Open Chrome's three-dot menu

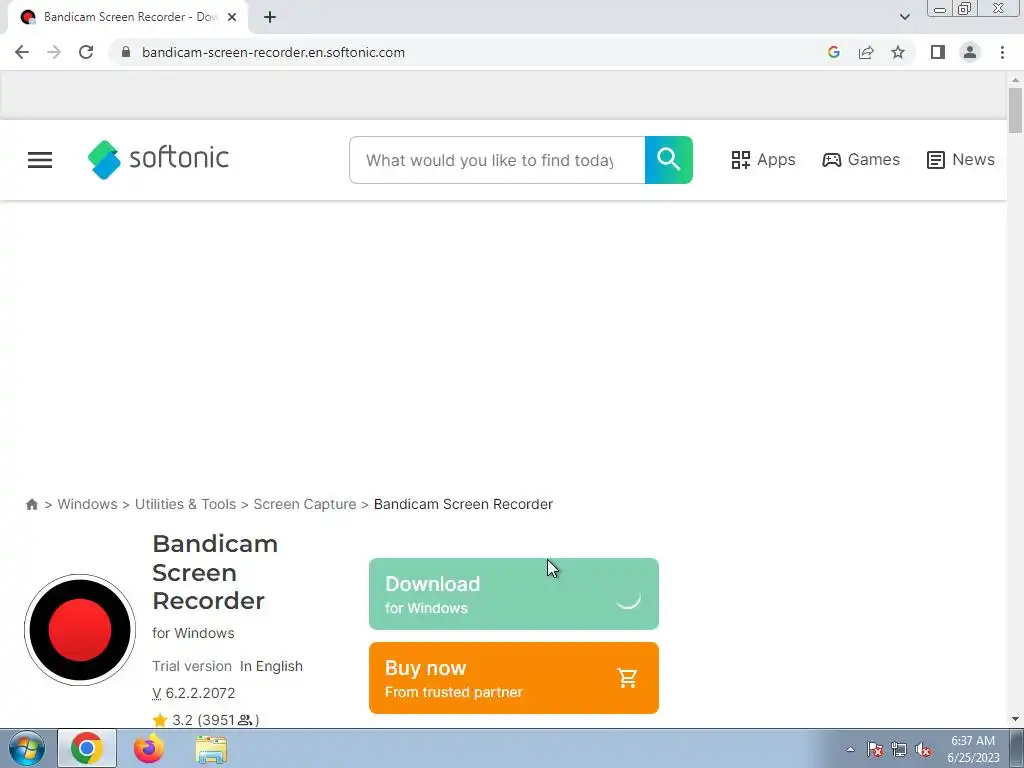click(1002, 52)
